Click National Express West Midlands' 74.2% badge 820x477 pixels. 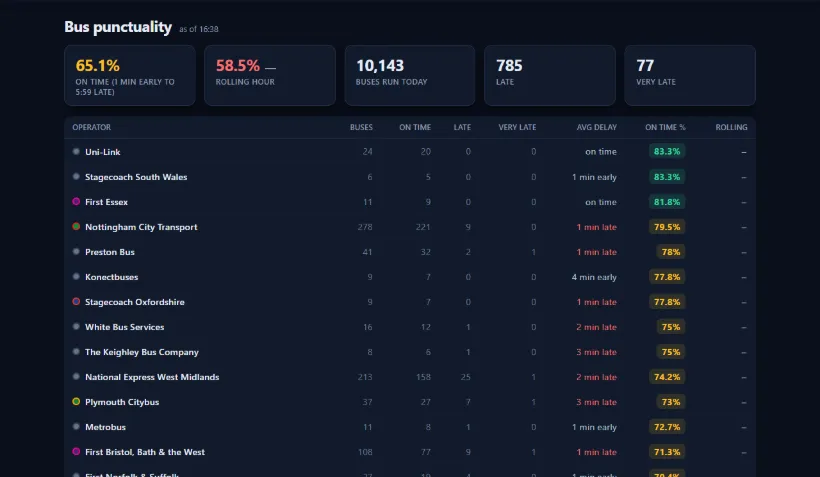(x=667, y=377)
